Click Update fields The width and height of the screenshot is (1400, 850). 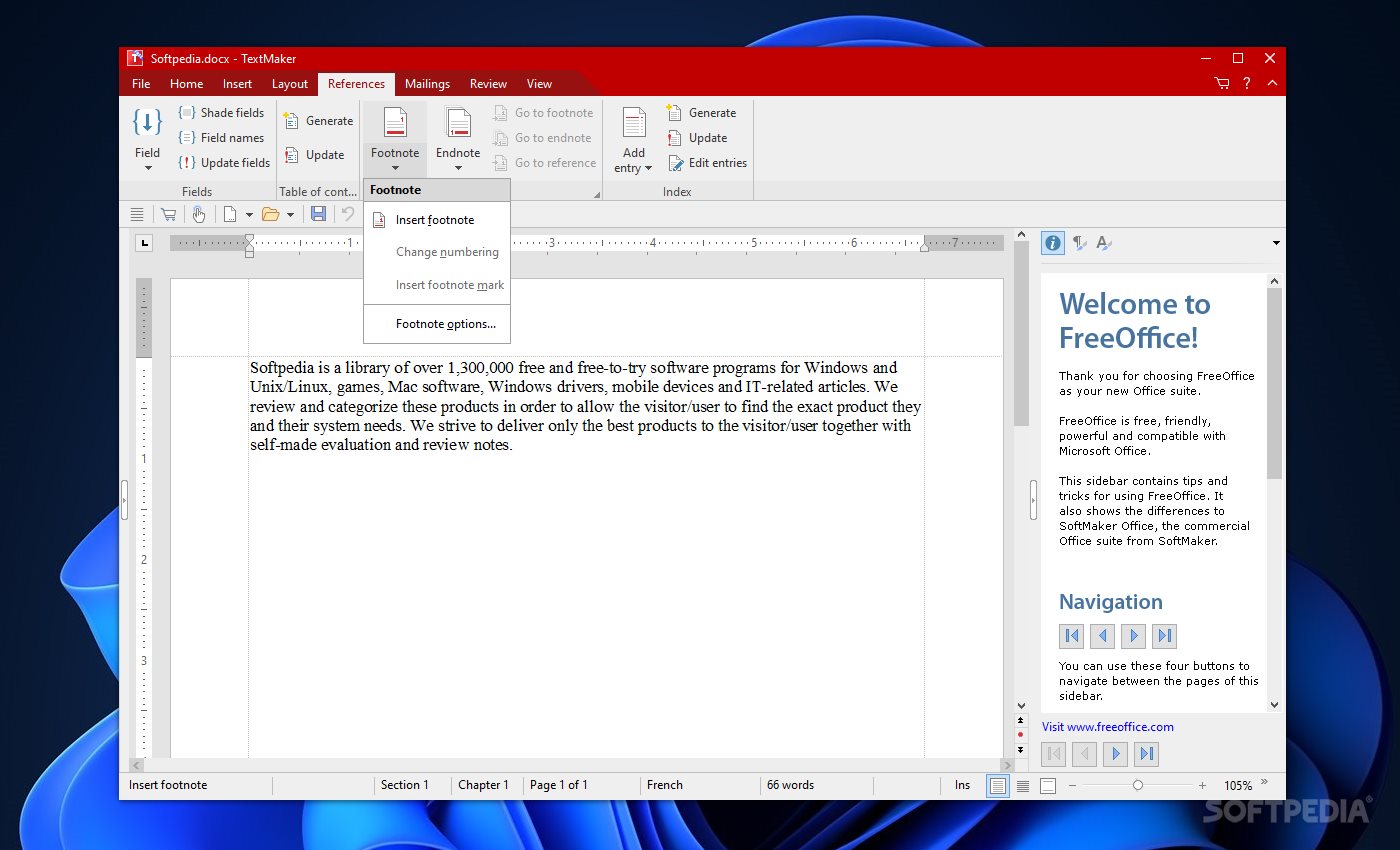point(224,163)
